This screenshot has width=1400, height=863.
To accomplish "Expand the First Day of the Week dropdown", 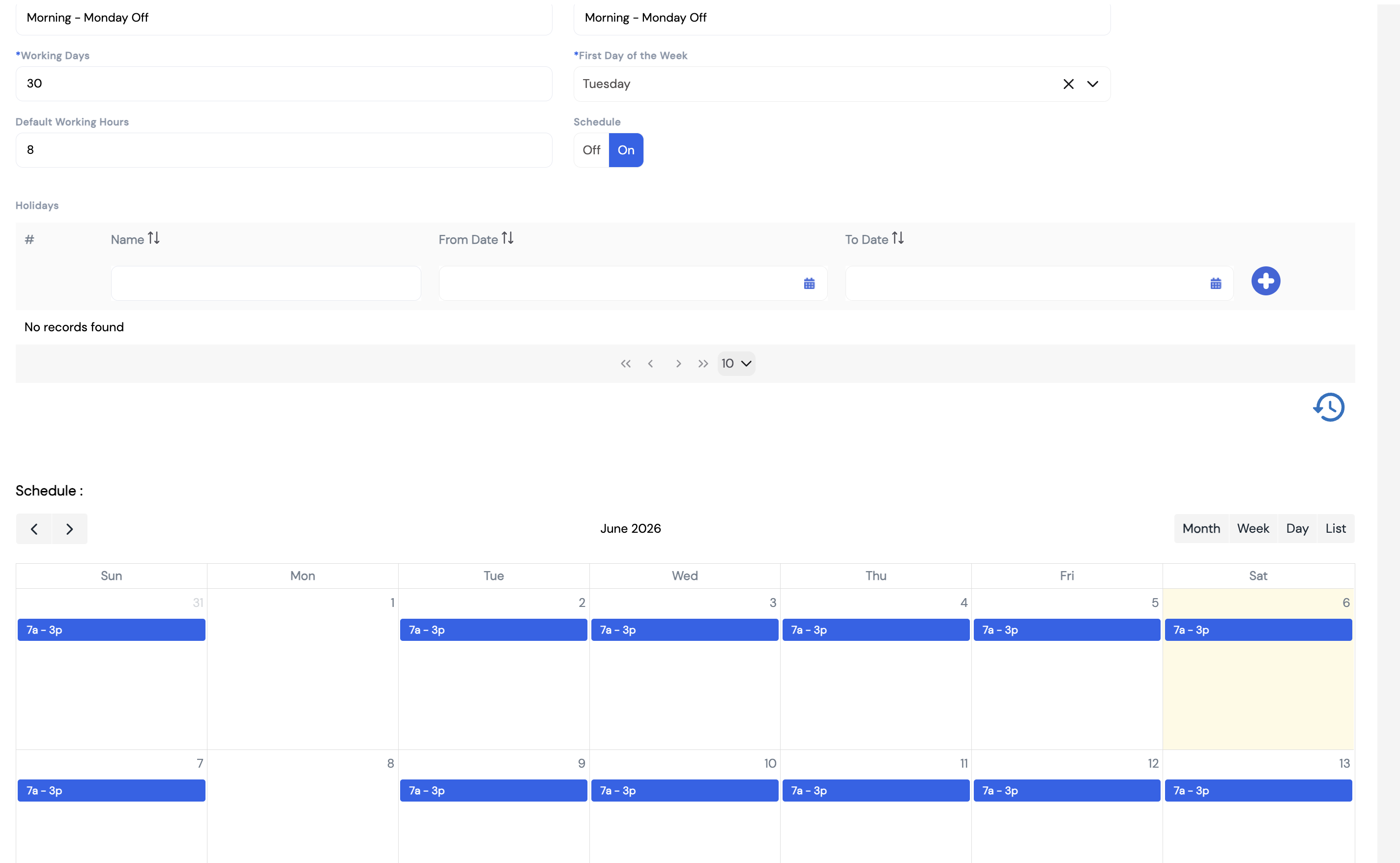I will 1092,84.
